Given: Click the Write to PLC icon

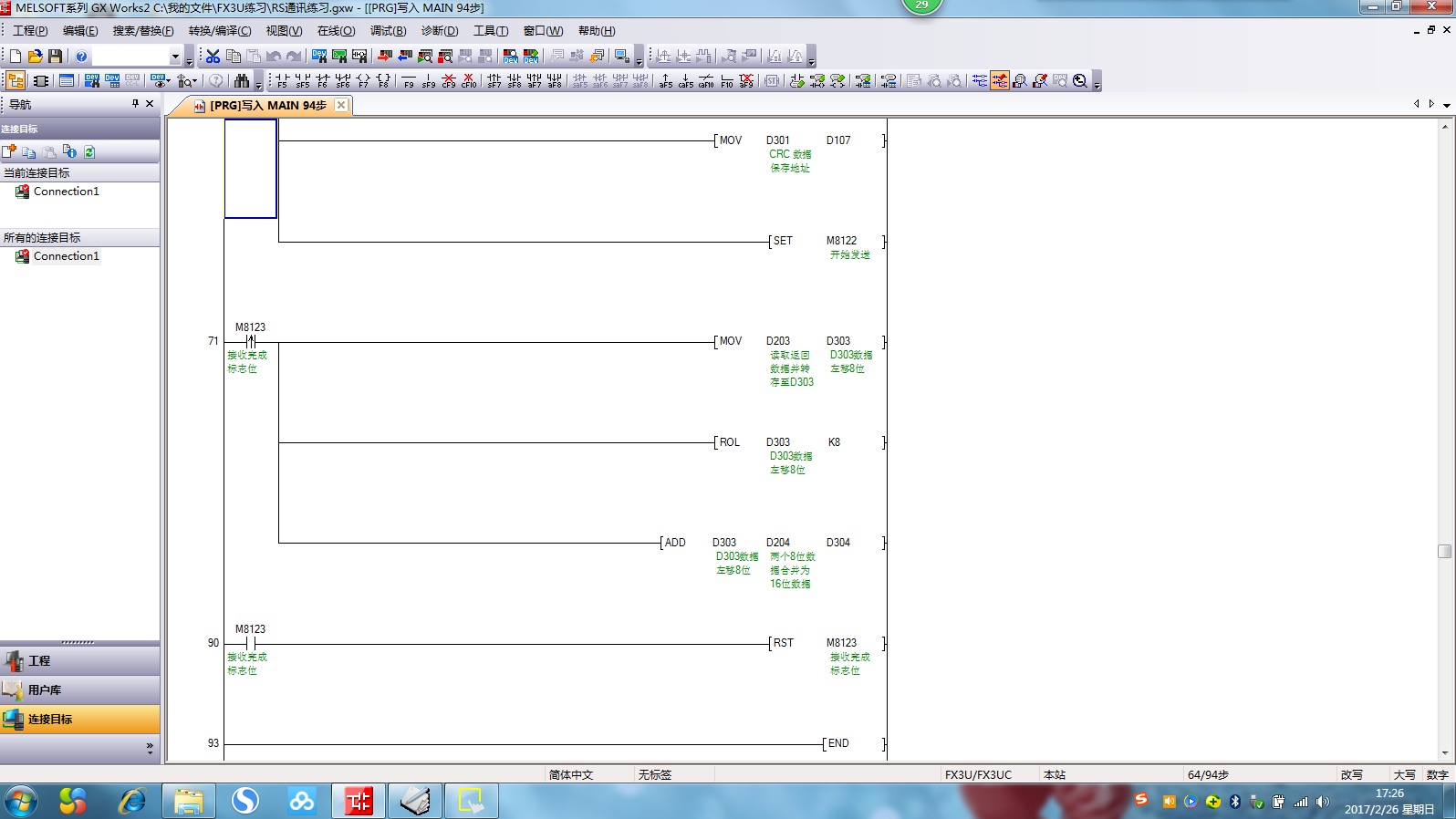Looking at the screenshot, I should click(x=385, y=57).
